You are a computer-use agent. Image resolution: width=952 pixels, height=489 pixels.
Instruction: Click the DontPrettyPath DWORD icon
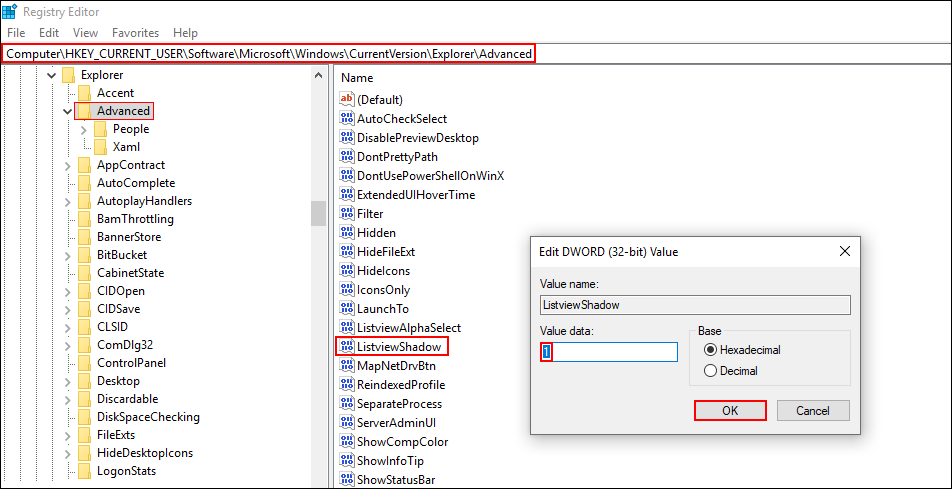point(347,156)
